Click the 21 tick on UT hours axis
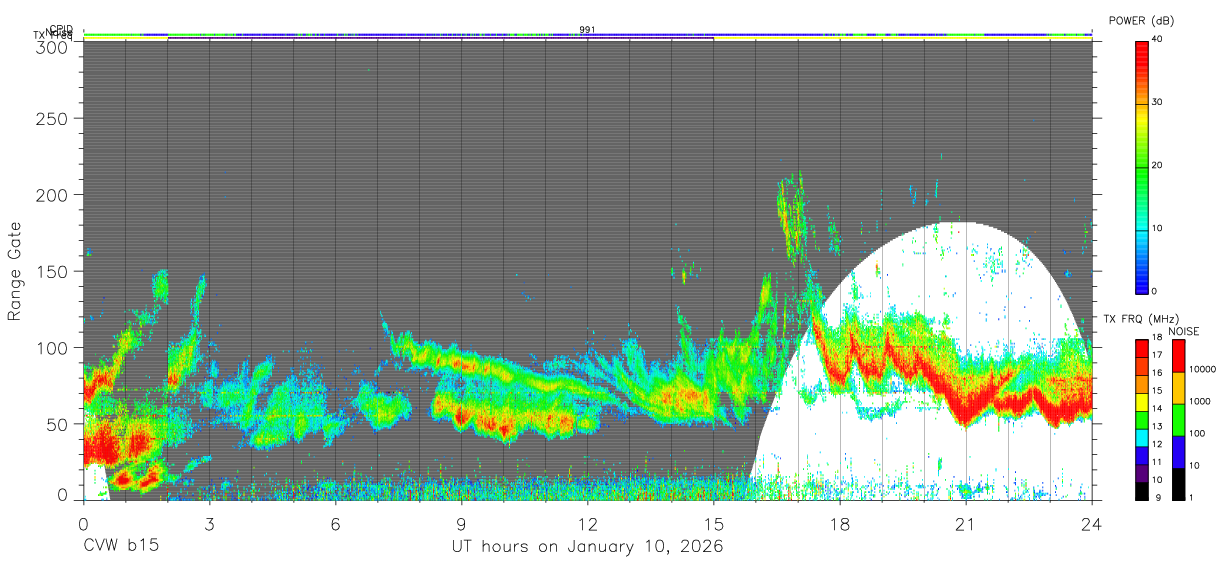 tap(965, 523)
